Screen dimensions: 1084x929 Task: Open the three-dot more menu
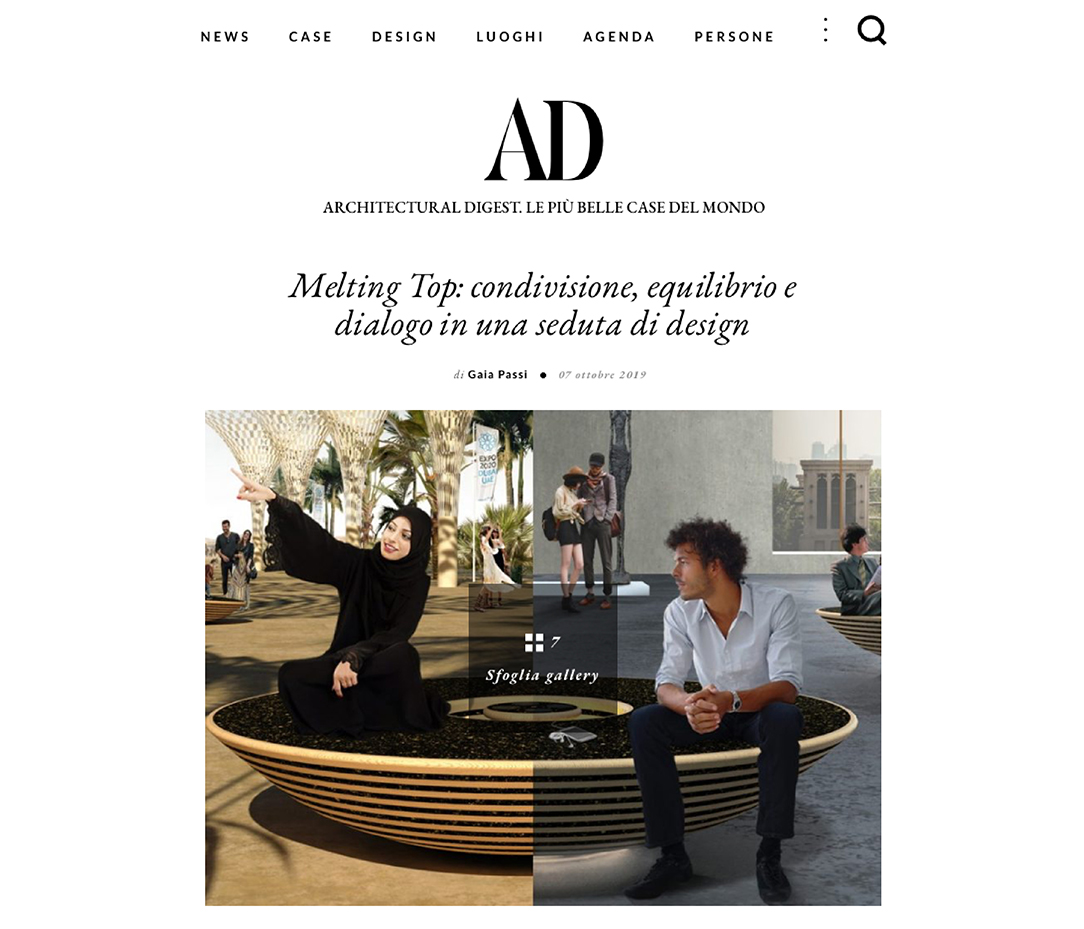[x=825, y=30]
